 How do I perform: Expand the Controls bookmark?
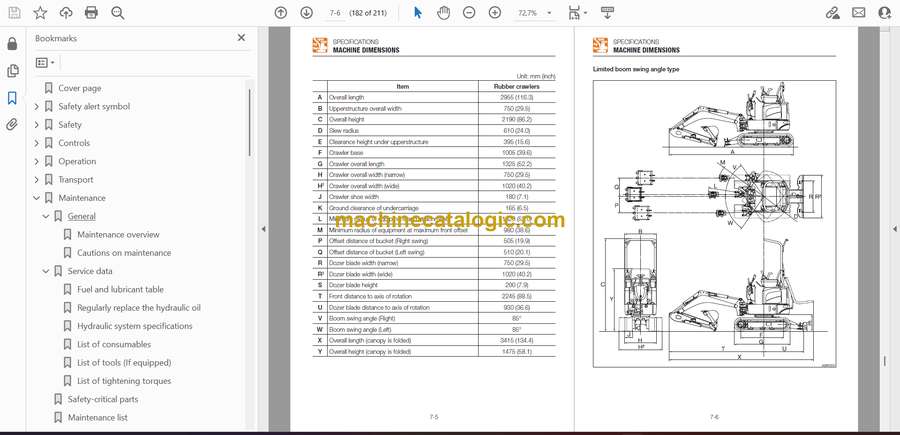(x=37, y=143)
